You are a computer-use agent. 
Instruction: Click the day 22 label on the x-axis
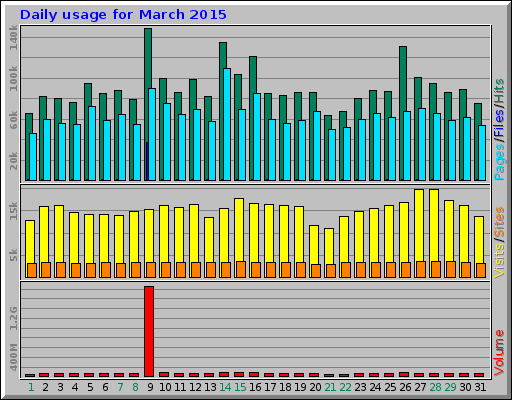pyautogui.click(x=345, y=387)
